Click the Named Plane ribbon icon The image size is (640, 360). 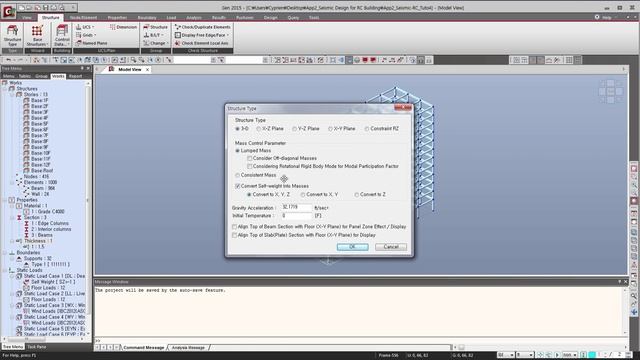[78, 43]
